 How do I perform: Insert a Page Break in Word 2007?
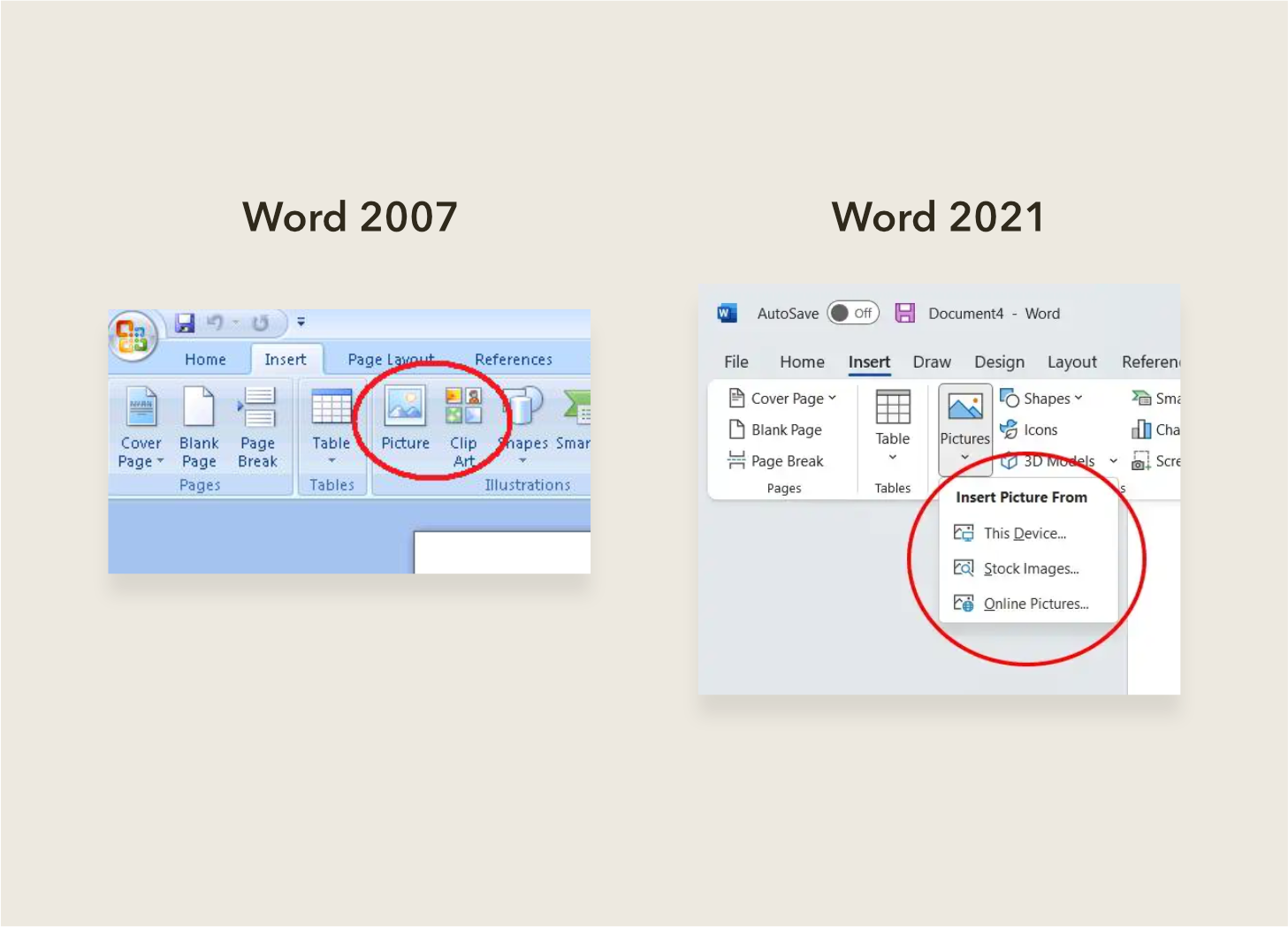click(257, 427)
